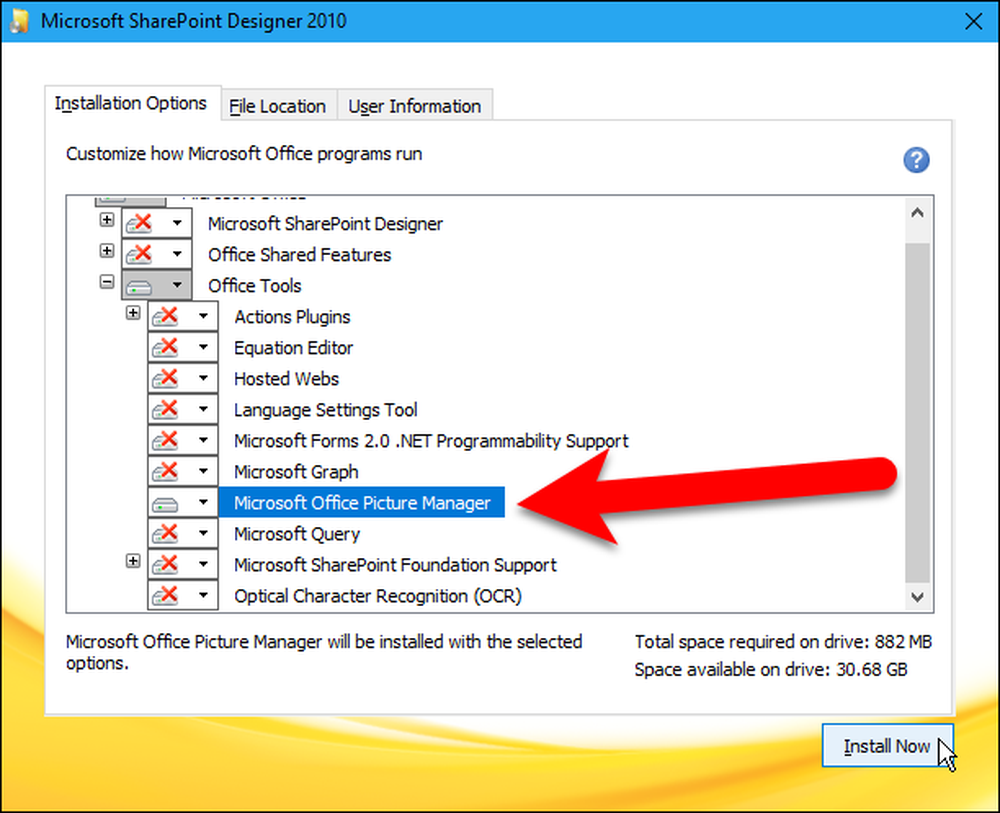Open Microsoft Forms 2.0 .NET install dropdown
Screen dimensions: 1000x813
[203, 441]
